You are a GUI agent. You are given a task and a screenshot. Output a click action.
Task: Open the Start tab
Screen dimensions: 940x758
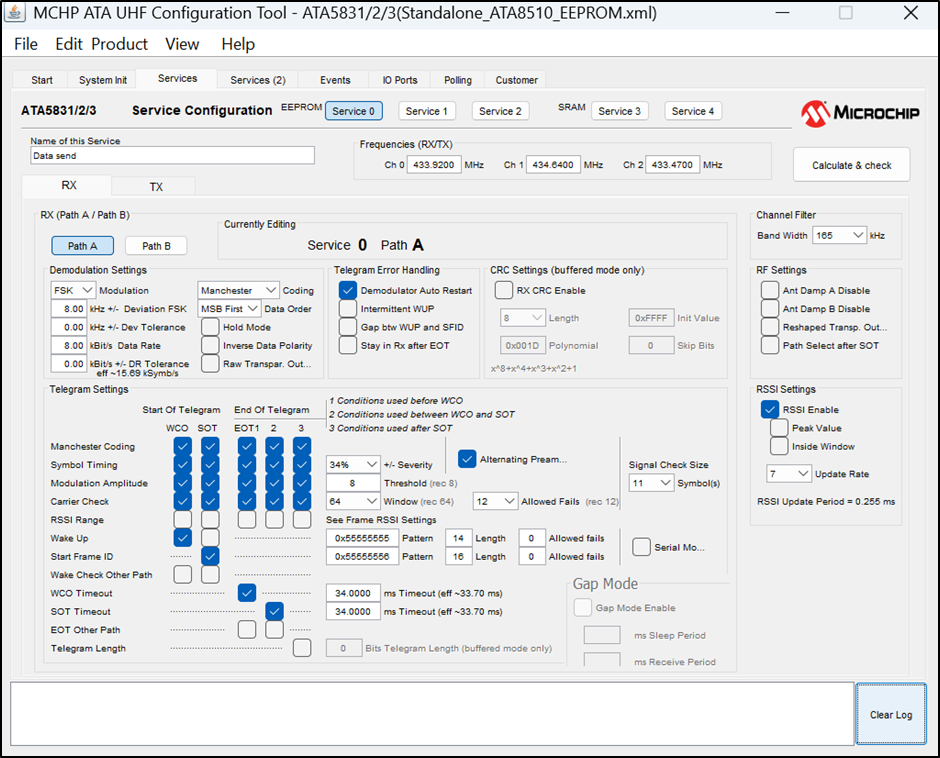click(41, 80)
